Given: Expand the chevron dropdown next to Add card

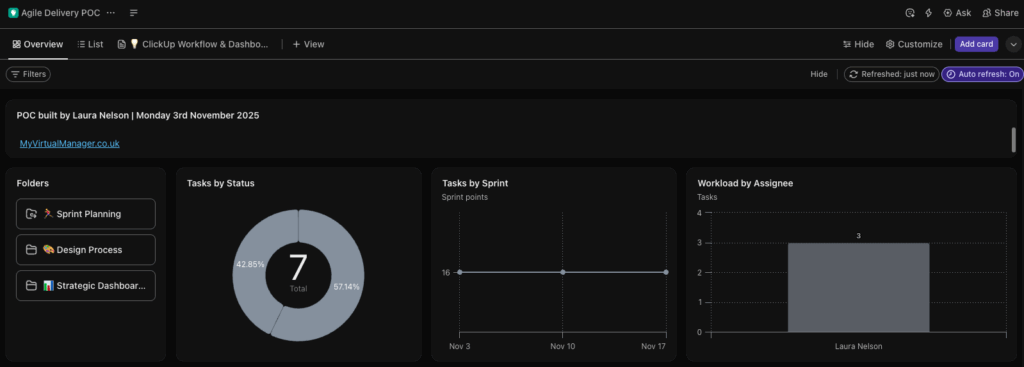Looking at the screenshot, I should [1013, 44].
